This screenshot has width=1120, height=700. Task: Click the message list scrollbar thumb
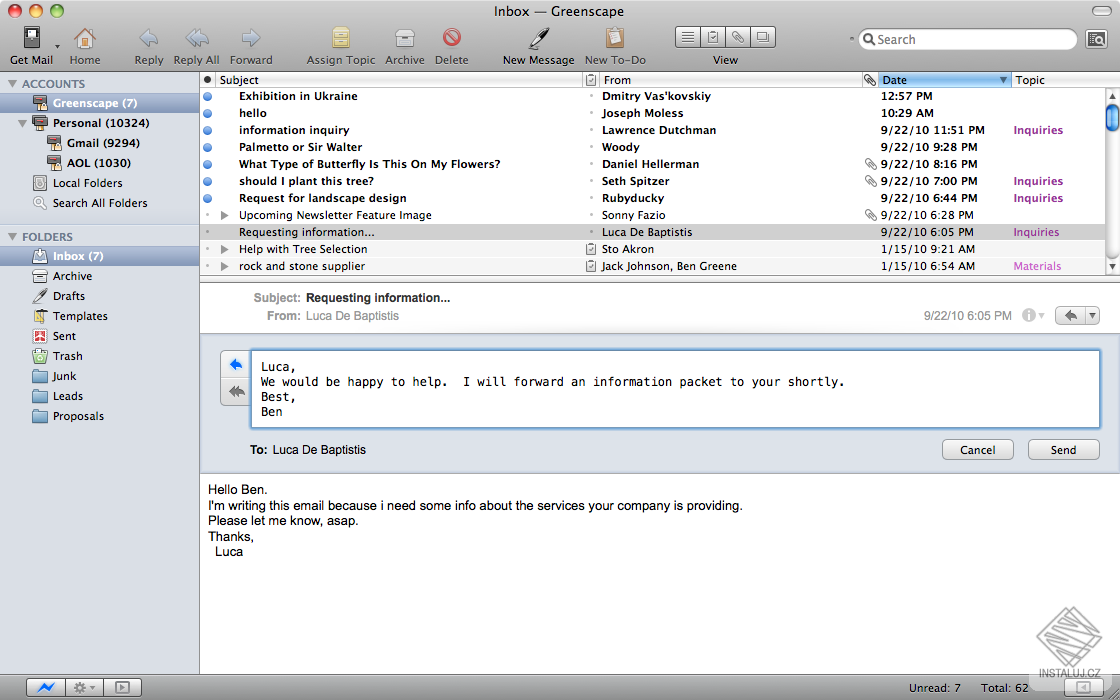click(1112, 118)
